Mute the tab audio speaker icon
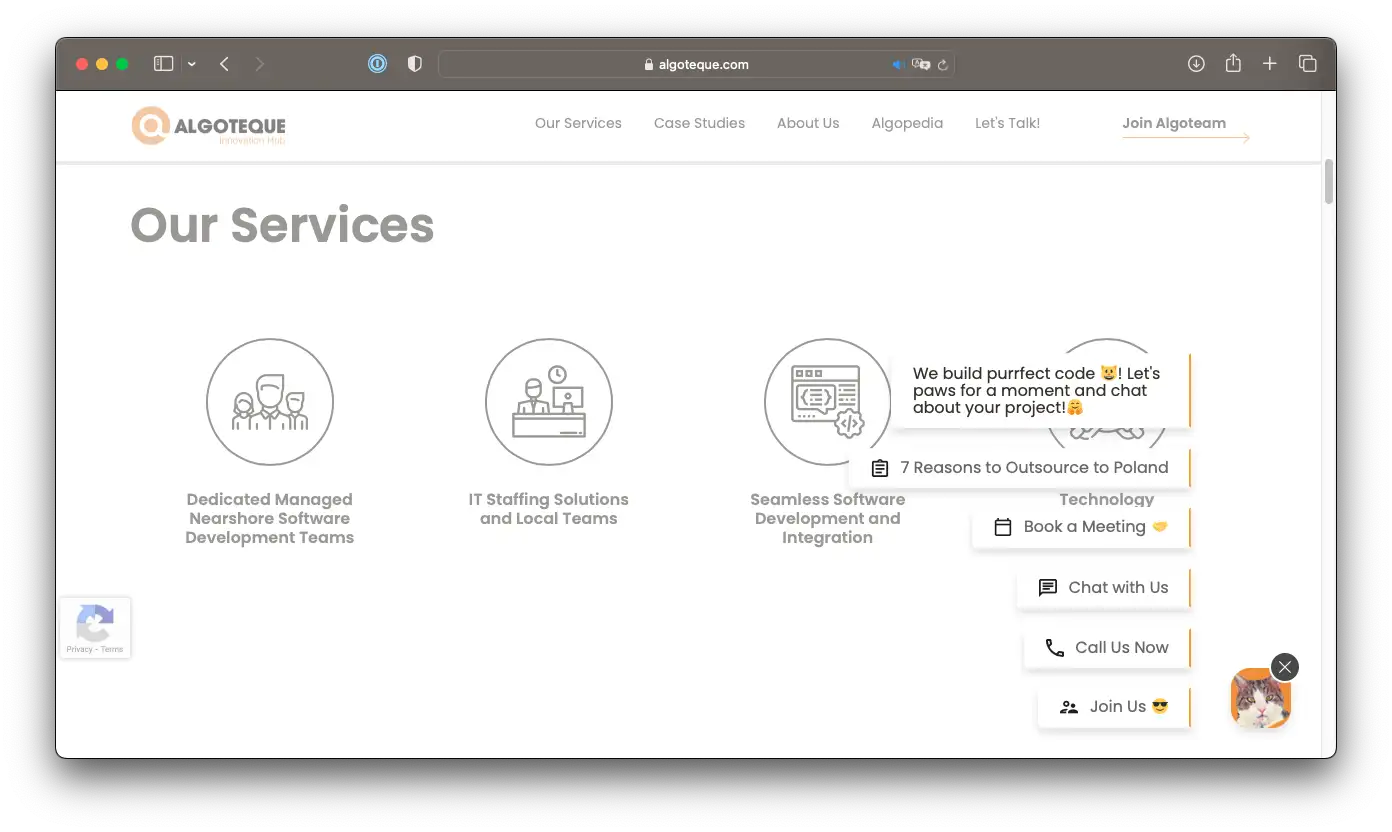Screen dimensions: 1392x832 point(898,65)
